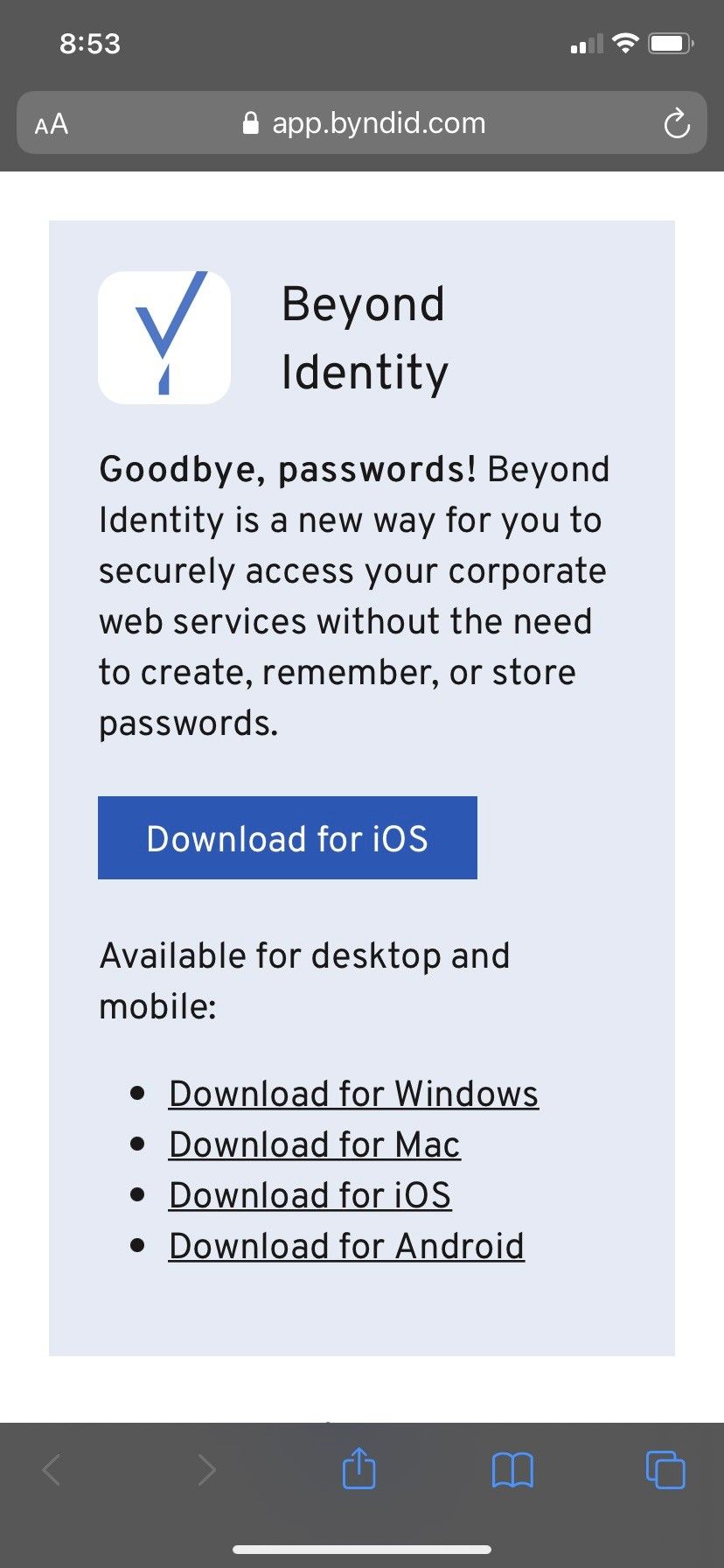
Task: Open the Safari share sheet
Action: tap(359, 1469)
